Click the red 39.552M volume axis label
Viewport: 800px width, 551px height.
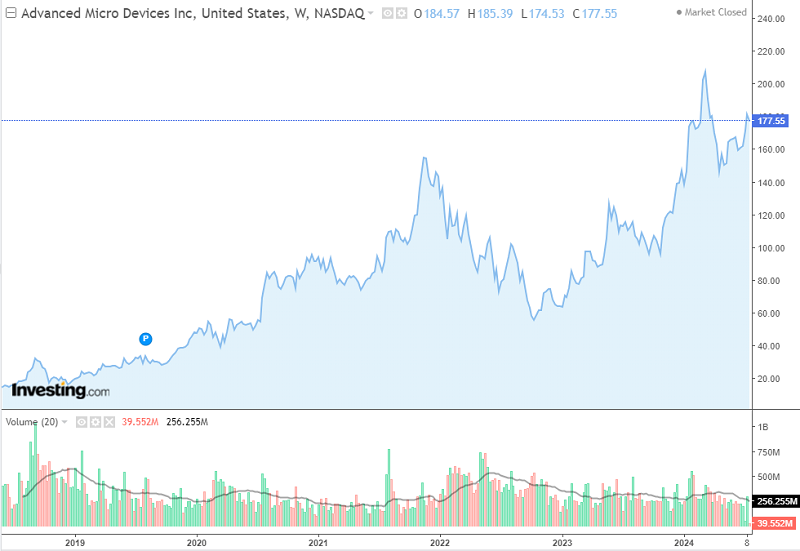(773, 523)
